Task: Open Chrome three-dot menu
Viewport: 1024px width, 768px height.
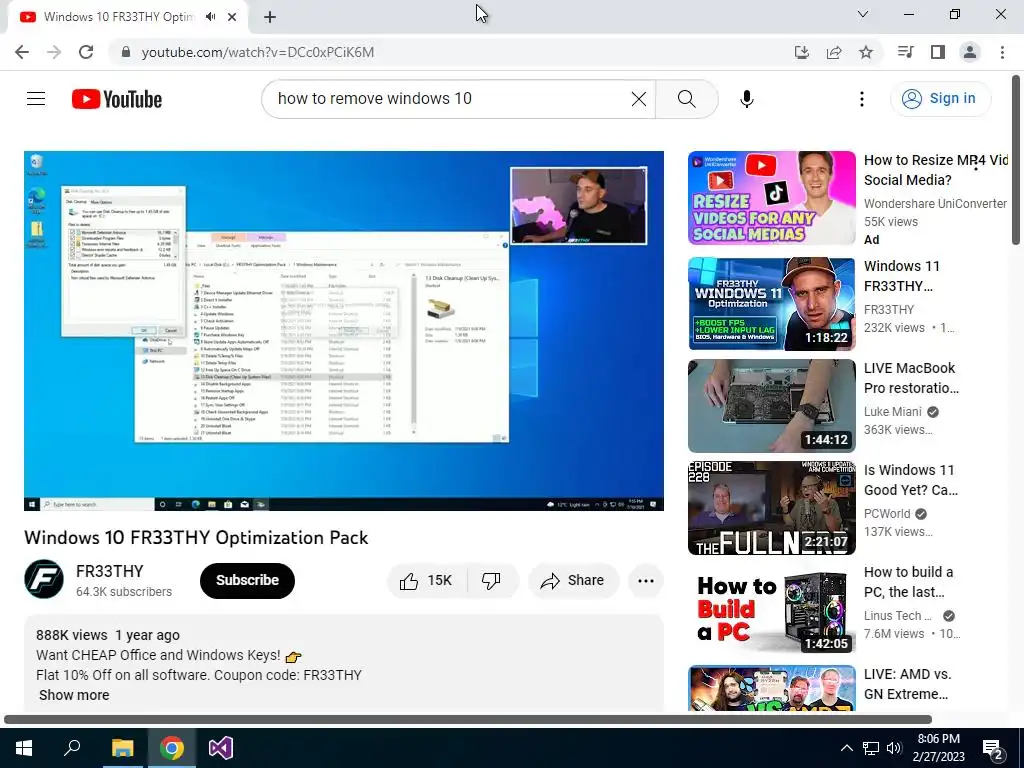Action: point(1002,52)
